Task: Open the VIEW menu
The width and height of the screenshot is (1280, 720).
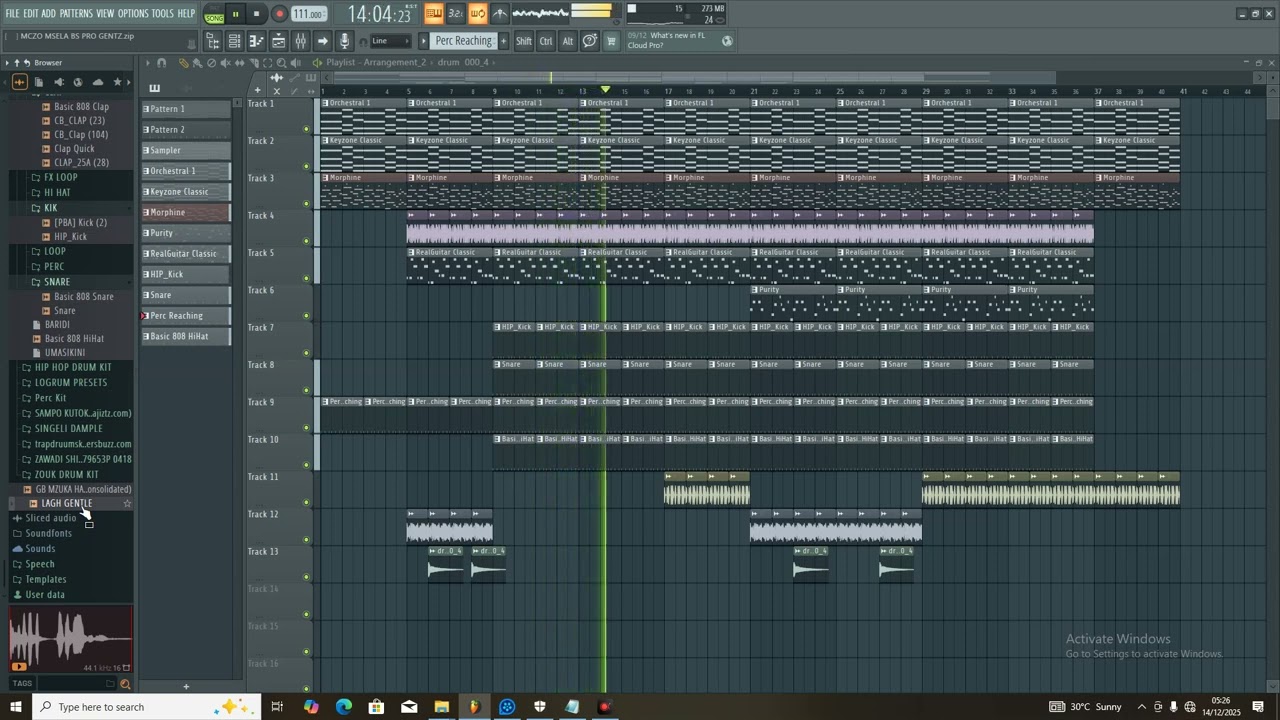Action: (105, 13)
